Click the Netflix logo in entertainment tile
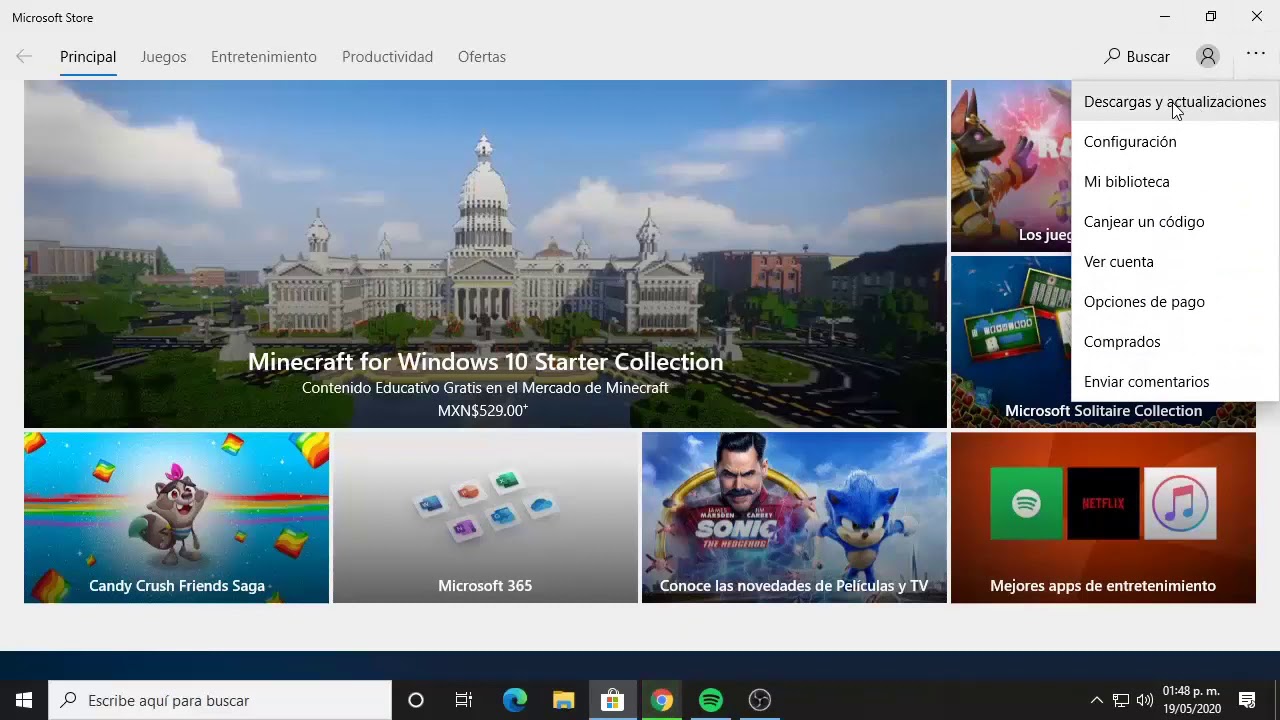 [1103, 503]
